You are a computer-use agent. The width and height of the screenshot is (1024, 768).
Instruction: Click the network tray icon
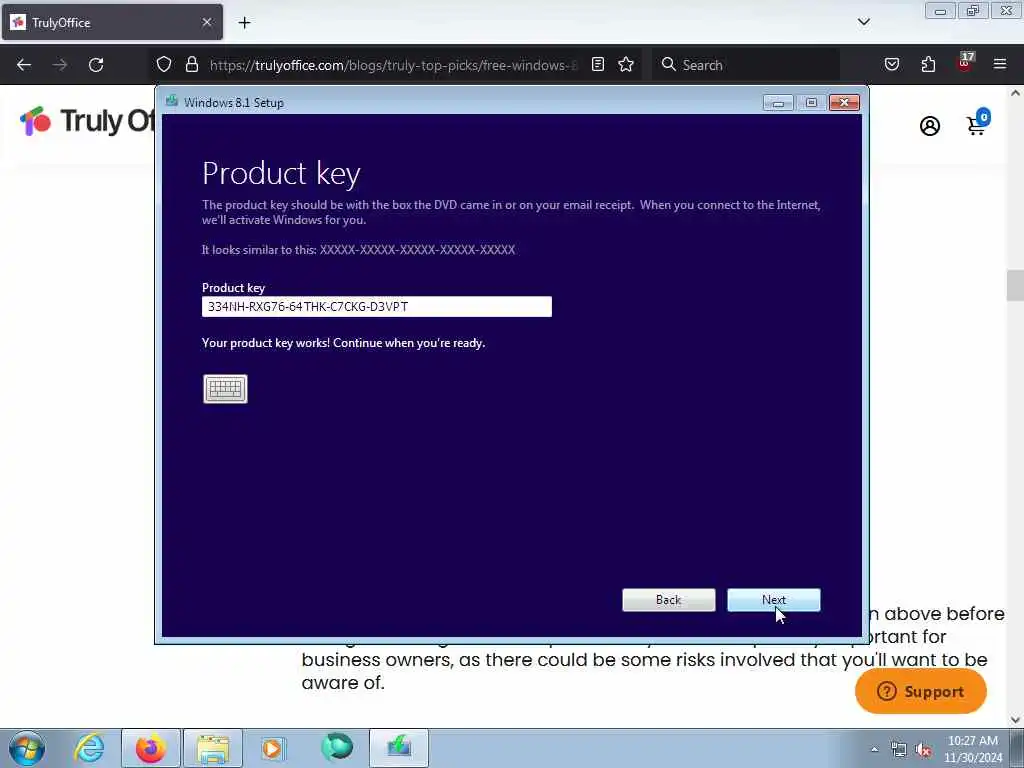899,750
